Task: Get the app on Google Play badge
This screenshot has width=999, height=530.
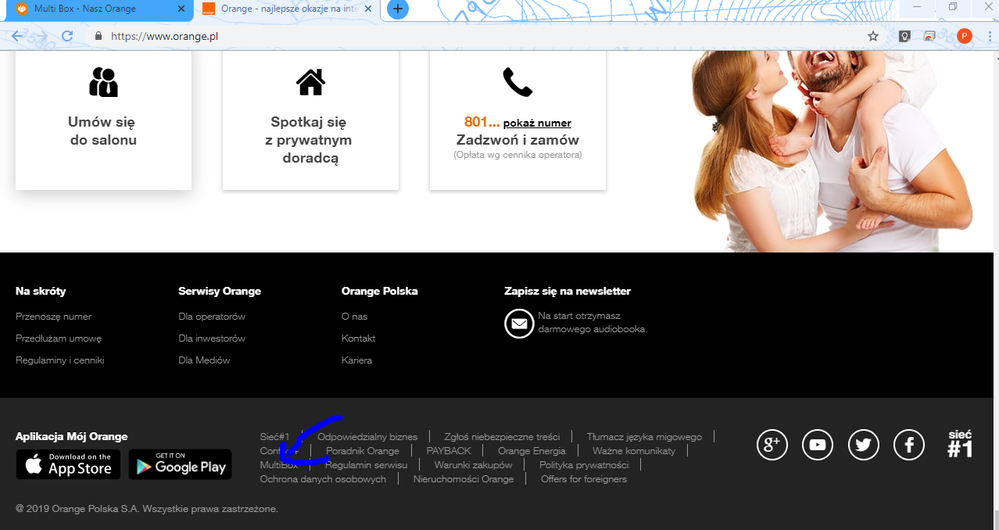Action: click(180, 464)
